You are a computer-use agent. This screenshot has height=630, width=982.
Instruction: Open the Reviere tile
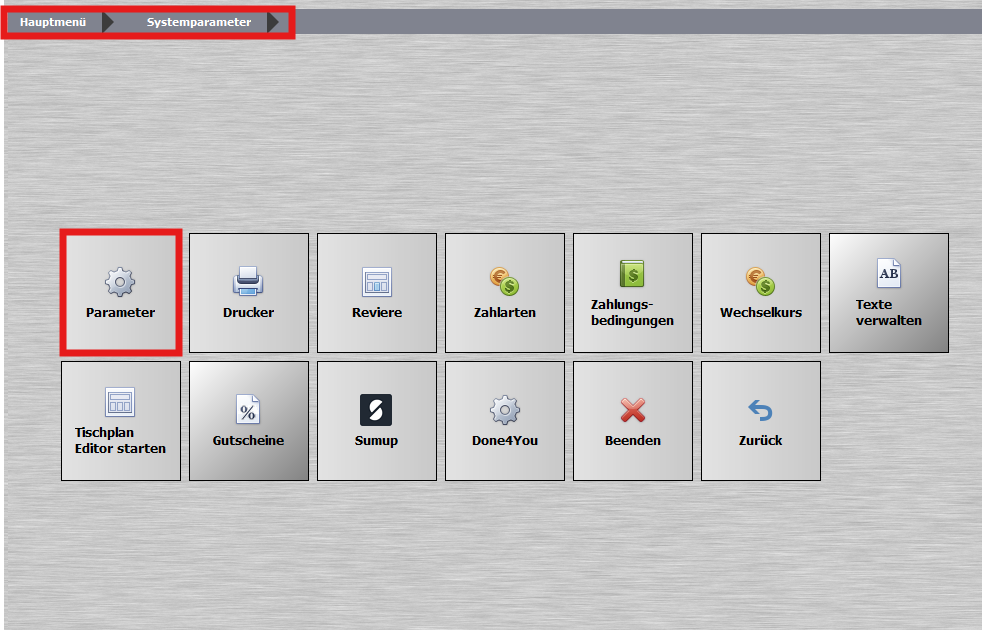(x=377, y=292)
